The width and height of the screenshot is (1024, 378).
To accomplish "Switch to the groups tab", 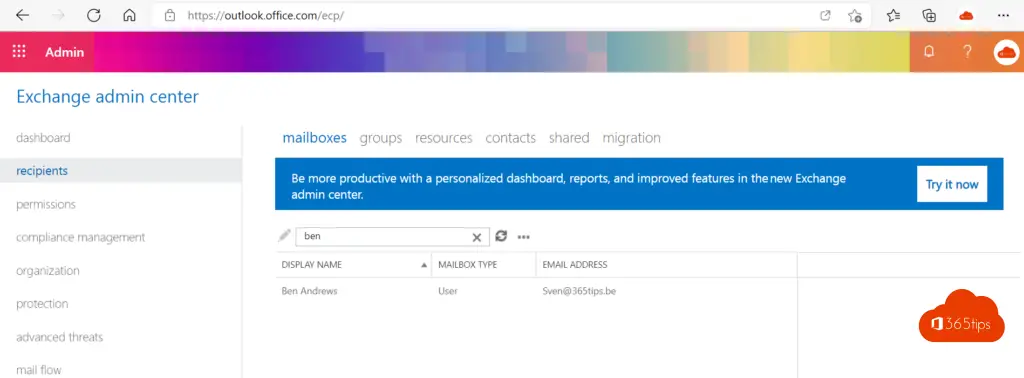I will click(x=381, y=138).
